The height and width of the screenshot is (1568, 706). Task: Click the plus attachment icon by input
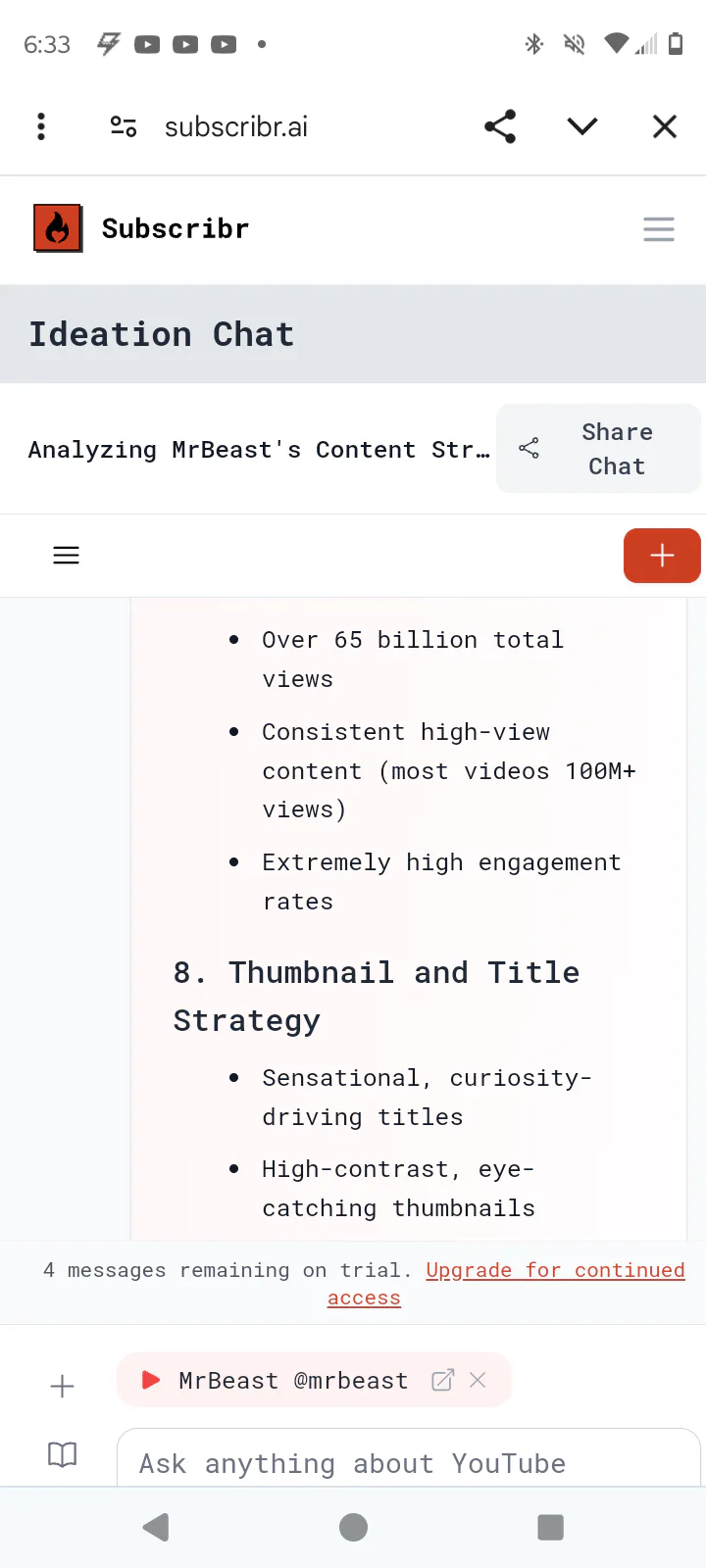point(62,1386)
